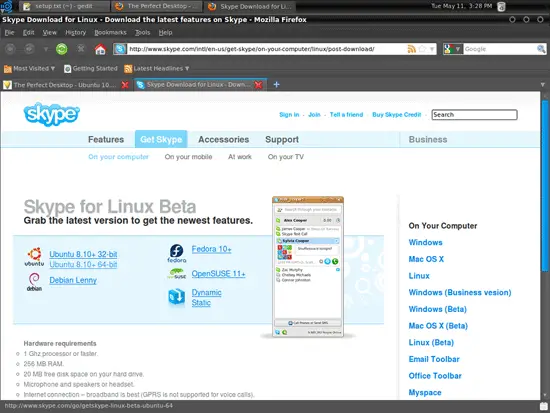Screen dimensions: 550x413
Task: Expand the Most Visited bookmarks folder
Action: pos(29,68)
